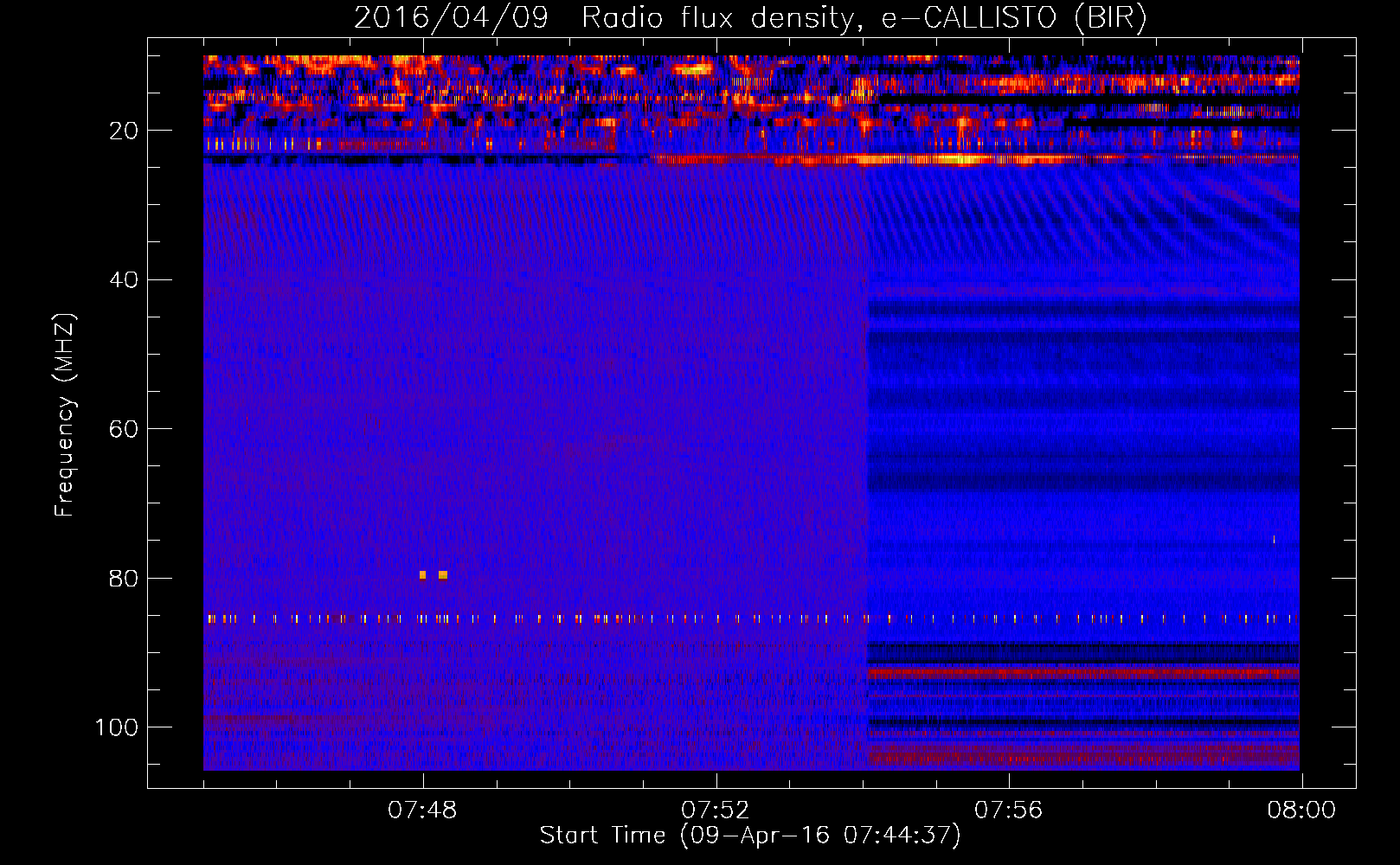Click the "40" frequency tick label
The width and height of the screenshot is (1400, 865).
[x=124, y=280]
